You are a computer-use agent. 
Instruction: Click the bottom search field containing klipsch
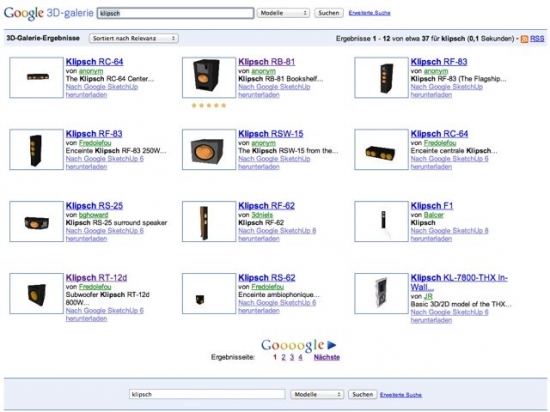click(207, 394)
